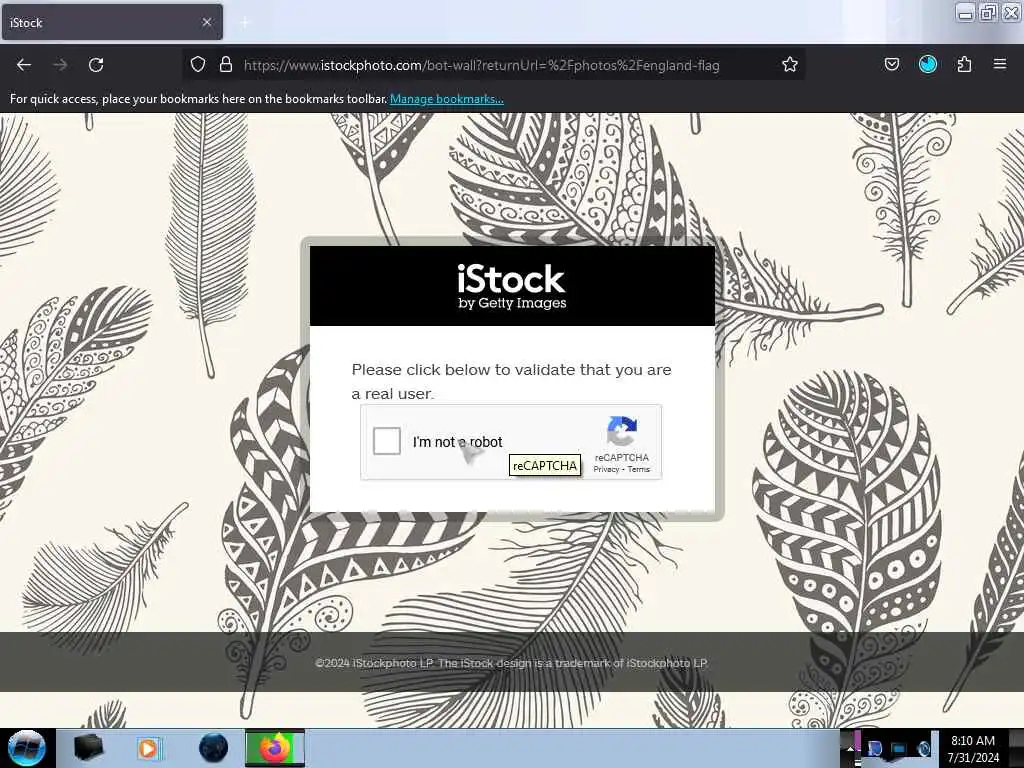Click the padlock site information icon
Viewport: 1024px width, 768px height.
(226, 65)
